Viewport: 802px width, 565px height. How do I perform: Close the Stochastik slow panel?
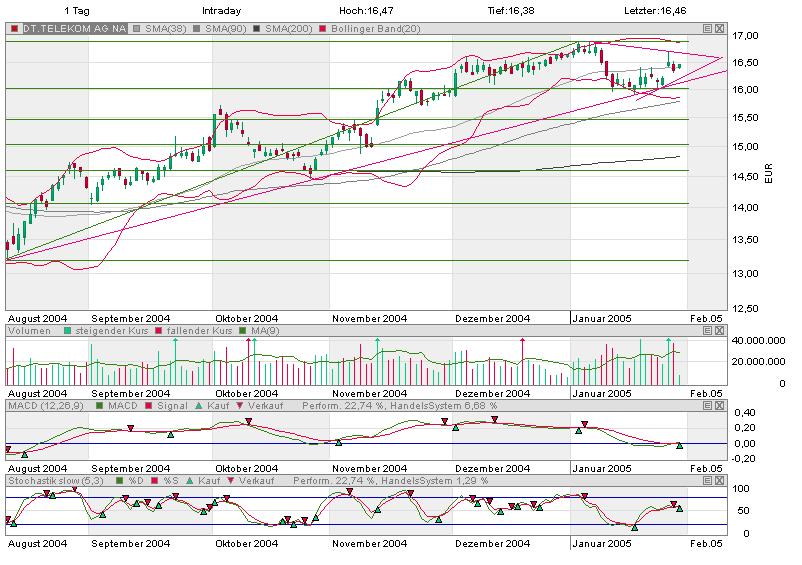click(x=720, y=481)
